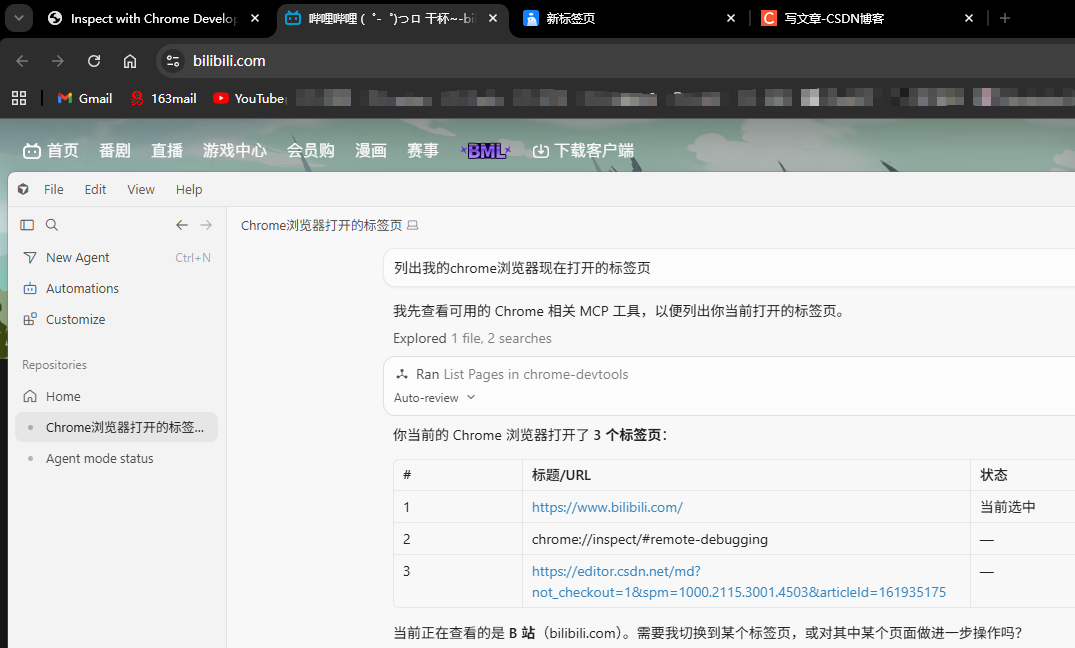Image resolution: width=1075 pixels, height=648 pixels.
Task: Open the 163mail bookmark
Action: tap(164, 99)
